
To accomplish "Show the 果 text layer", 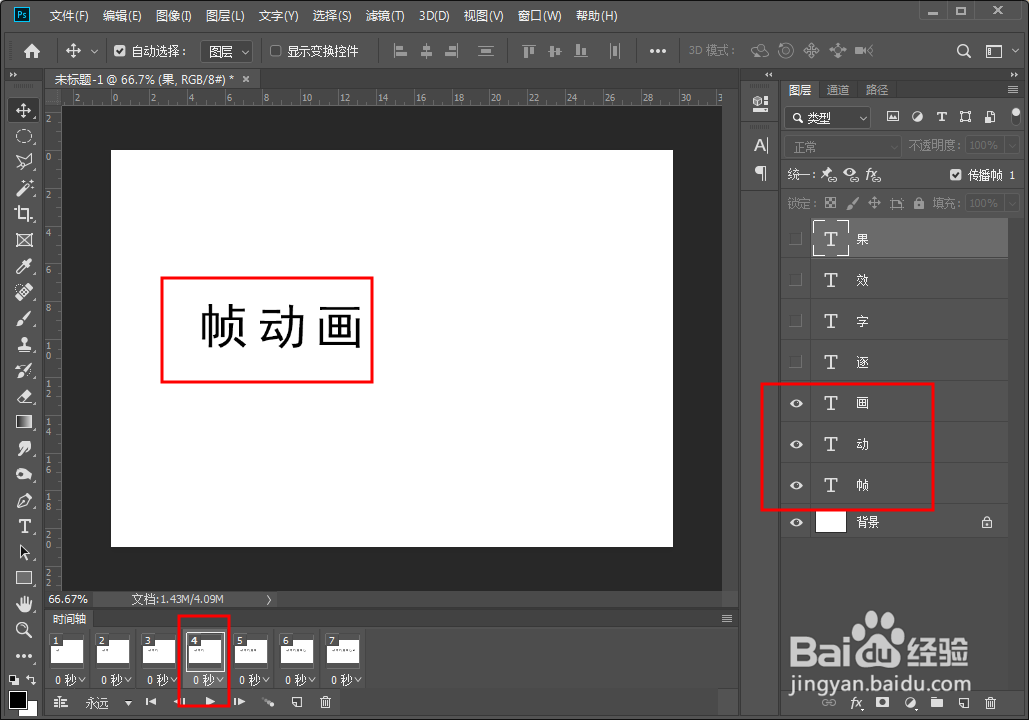I will tap(795, 238).
